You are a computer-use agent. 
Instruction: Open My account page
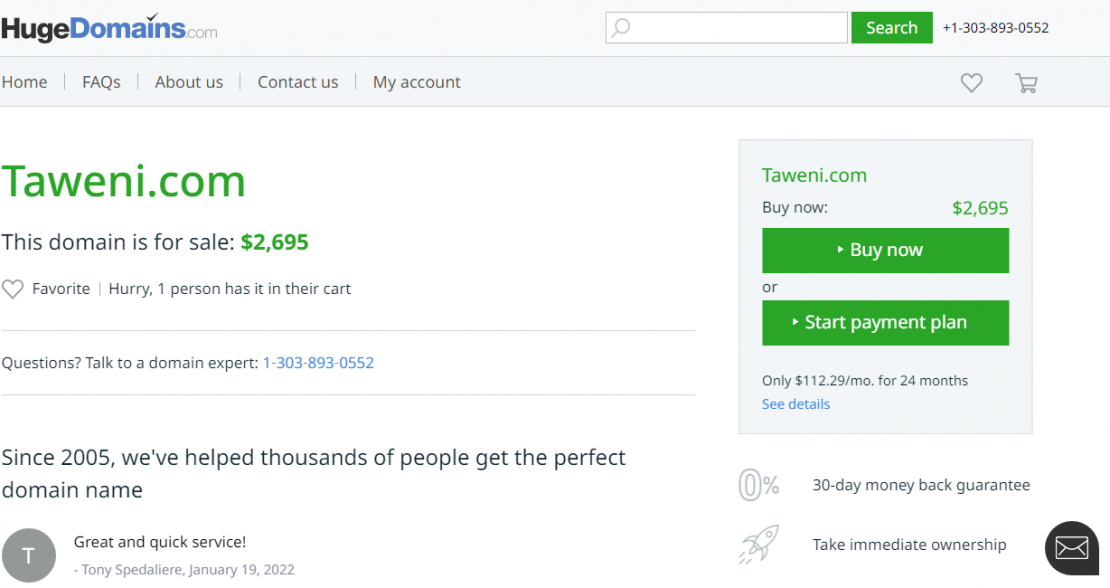(x=417, y=82)
